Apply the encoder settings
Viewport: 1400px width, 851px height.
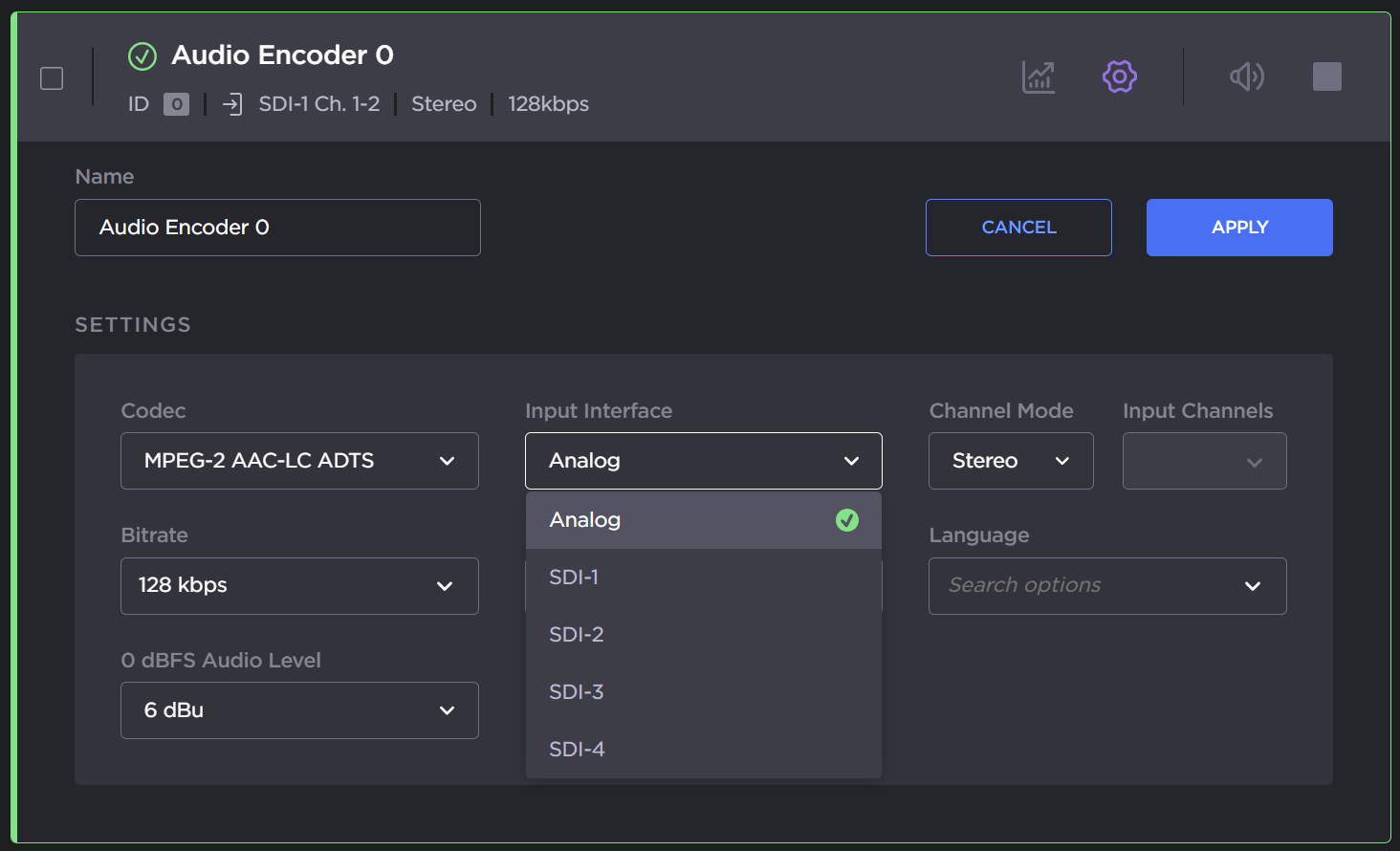[1238, 228]
